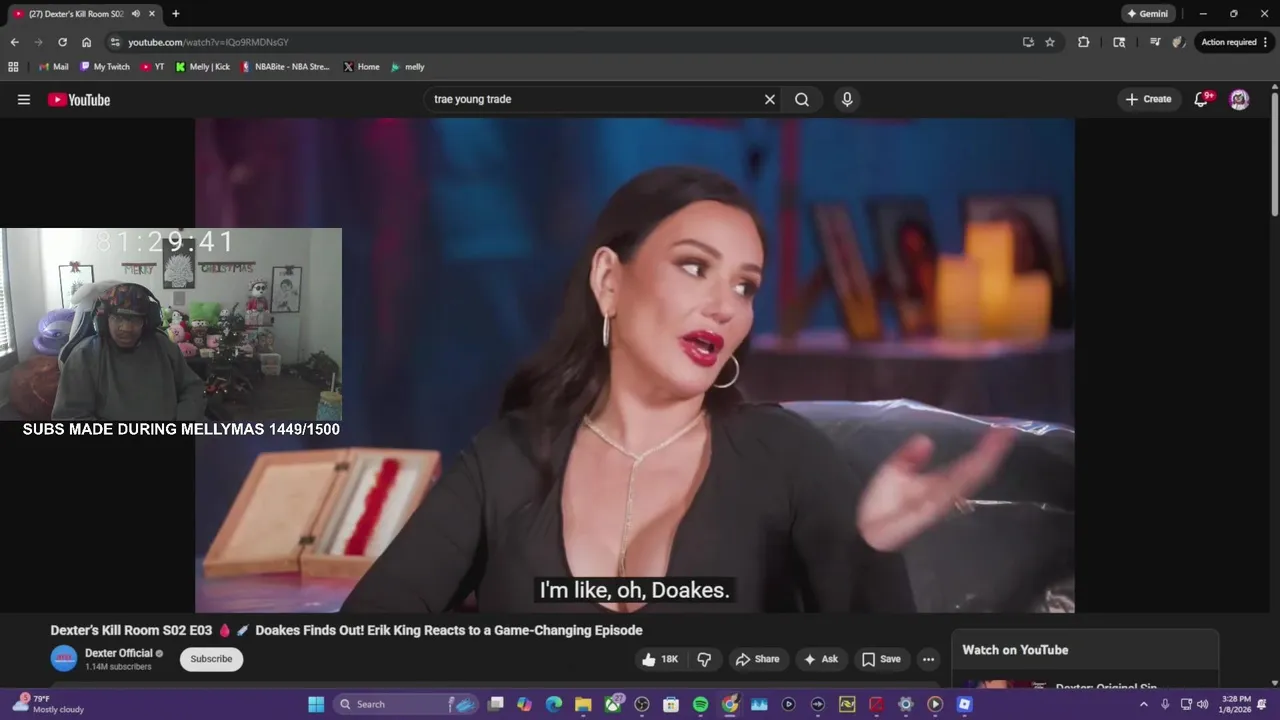Run the YouTube search magnifier button

click(802, 99)
